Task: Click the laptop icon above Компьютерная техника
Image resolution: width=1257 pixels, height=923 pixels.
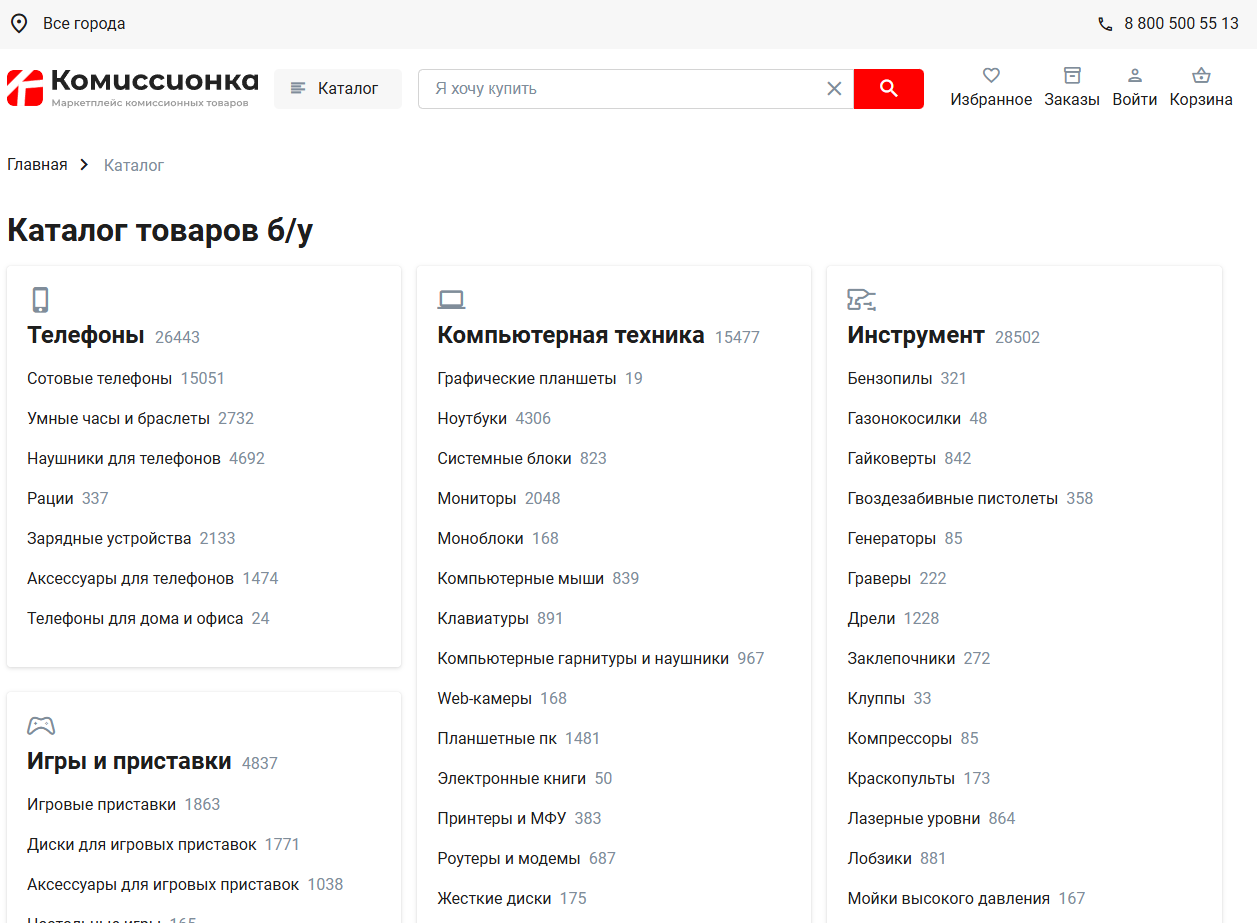Action: click(451, 300)
